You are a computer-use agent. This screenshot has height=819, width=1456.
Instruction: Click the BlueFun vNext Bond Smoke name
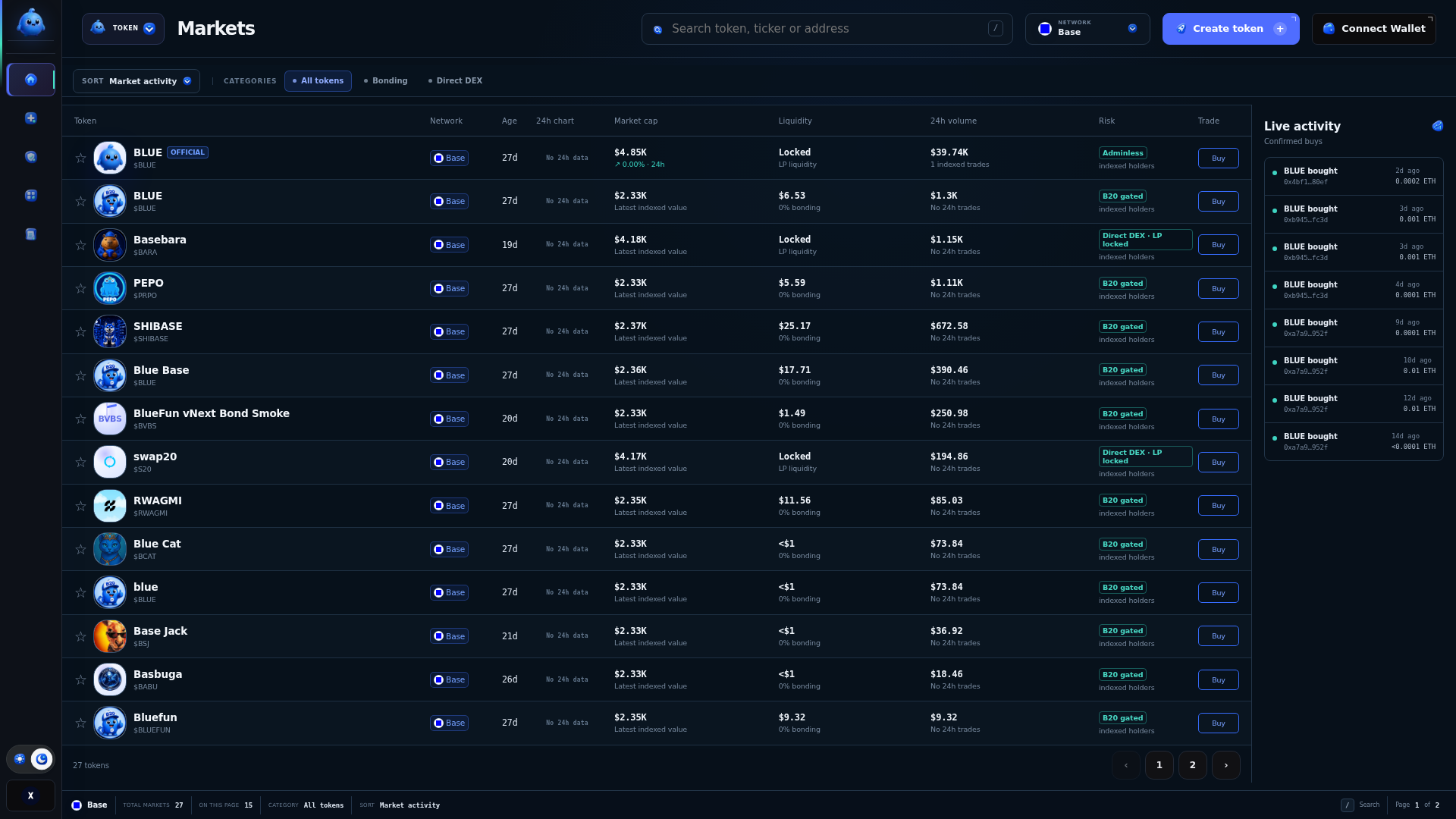click(x=212, y=413)
